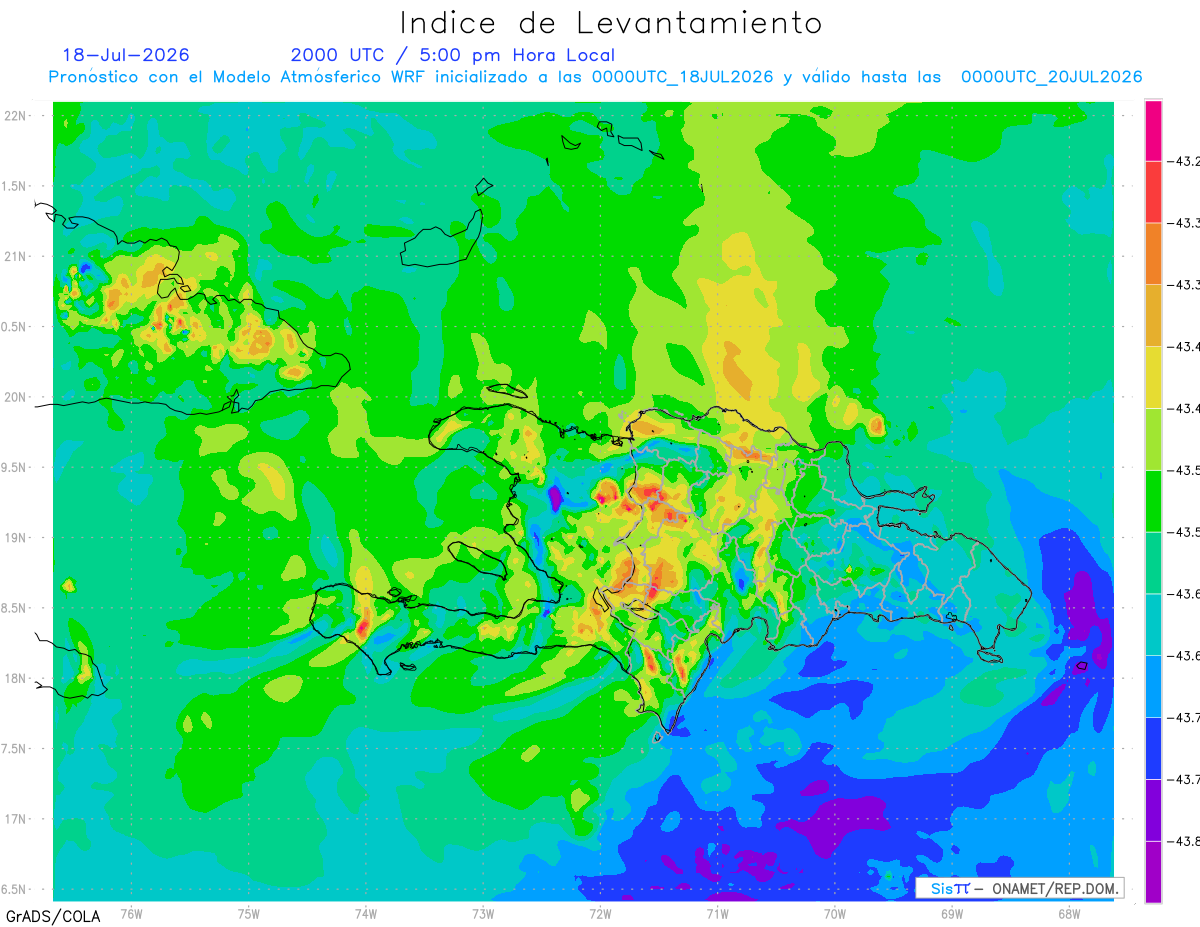Select the bottom purple color bar segment
The width and height of the screenshot is (1200, 927).
tap(1153, 872)
